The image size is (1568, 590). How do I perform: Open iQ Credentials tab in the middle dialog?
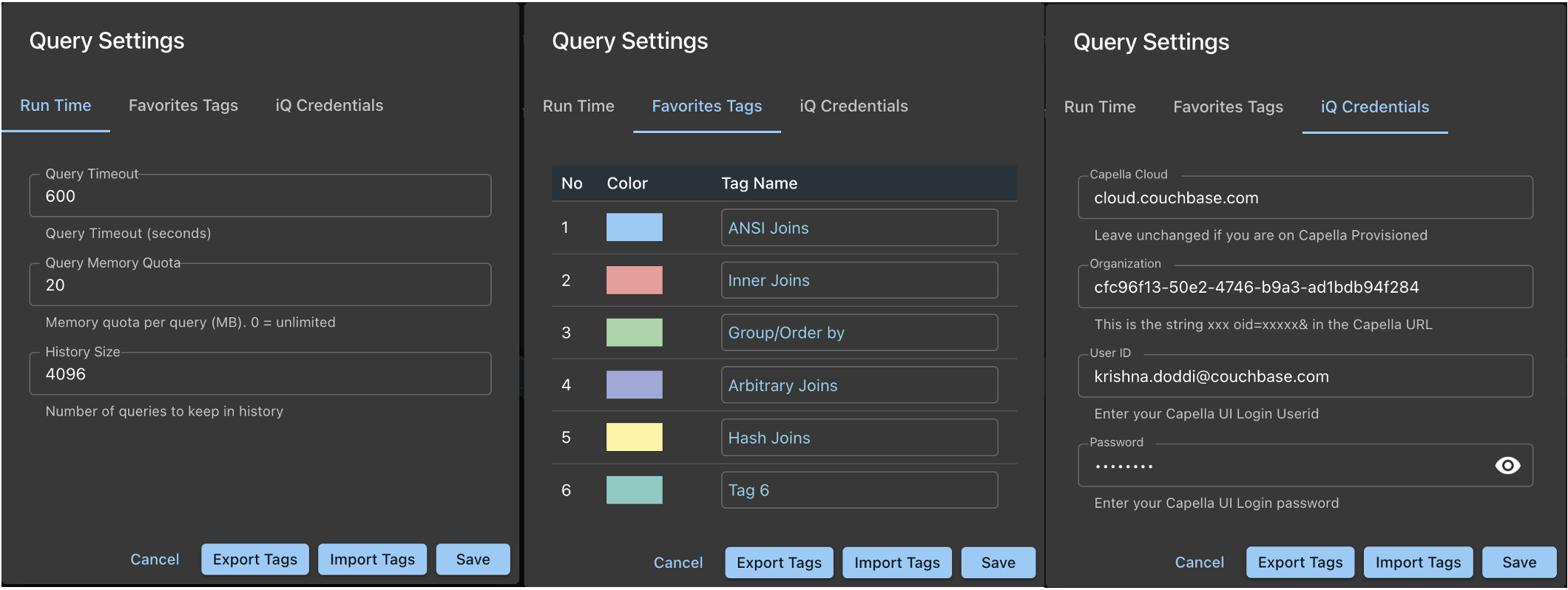(854, 106)
